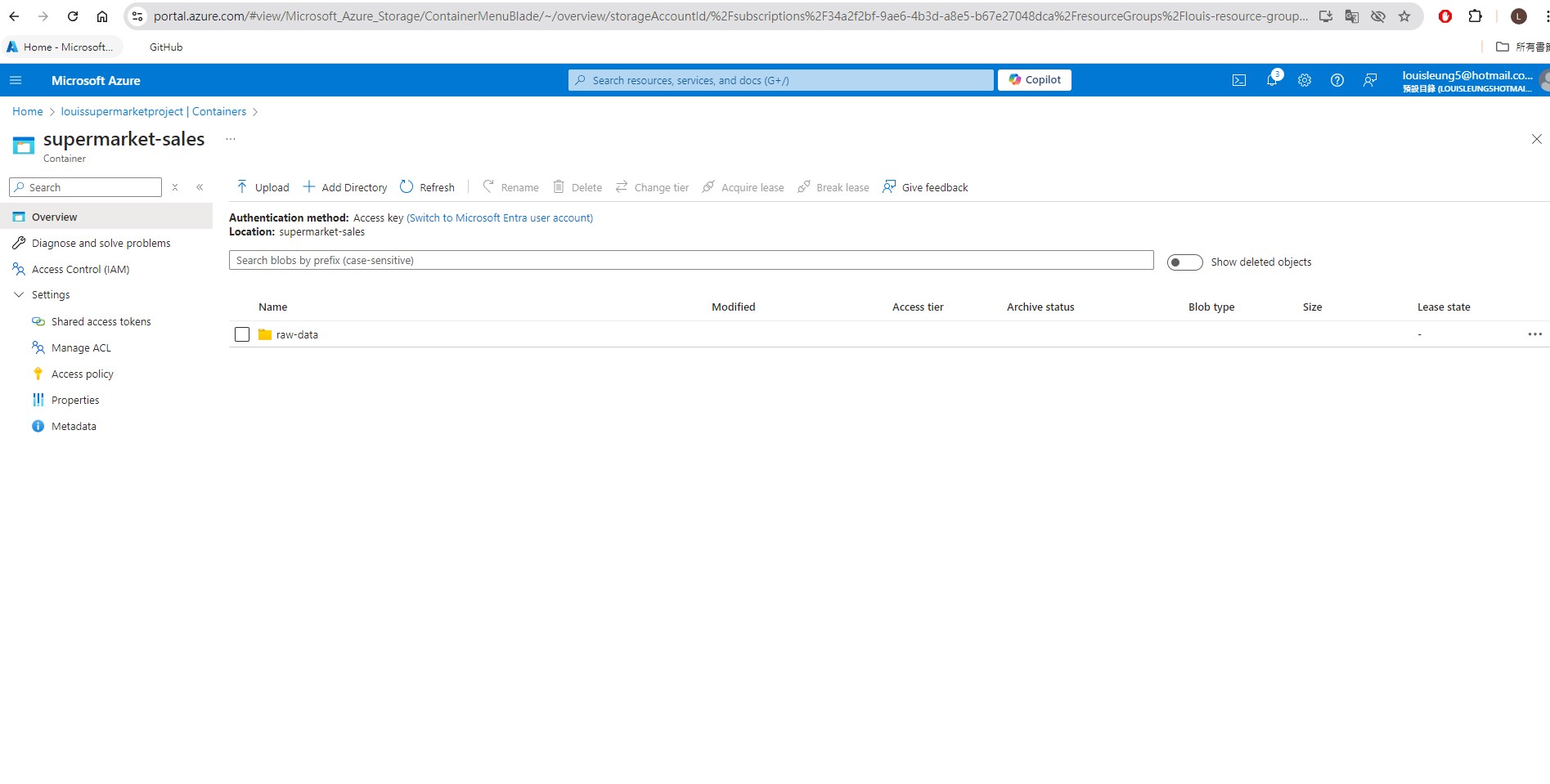Open the Azure Cloud Shell
Image resolution: width=1550 pixels, height=784 pixels.
[1238, 79]
